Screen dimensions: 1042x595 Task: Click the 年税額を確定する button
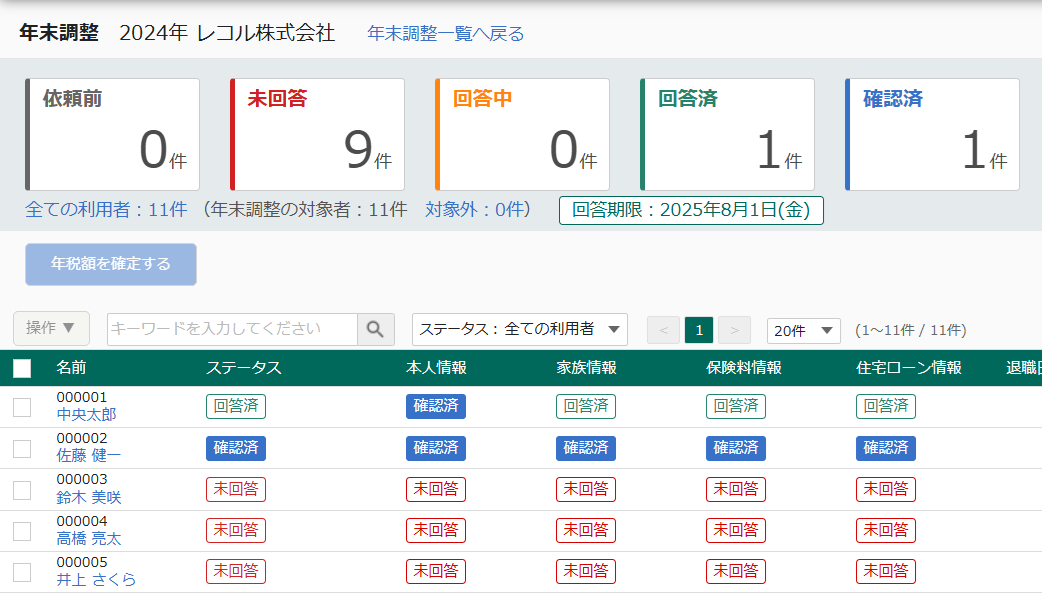point(110,264)
